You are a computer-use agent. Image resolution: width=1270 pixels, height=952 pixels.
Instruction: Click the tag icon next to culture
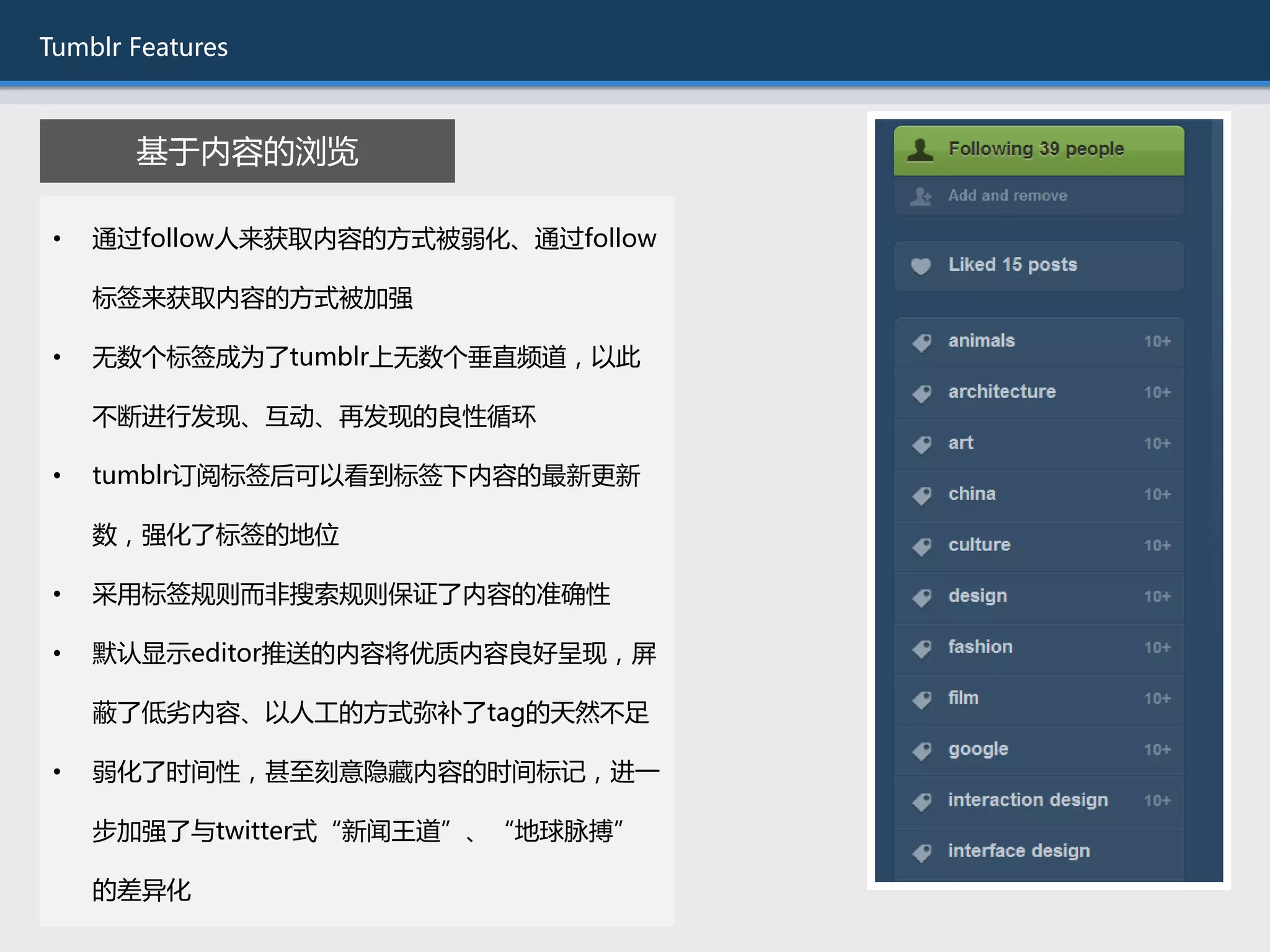pyautogui.click(x=922, y=546)
